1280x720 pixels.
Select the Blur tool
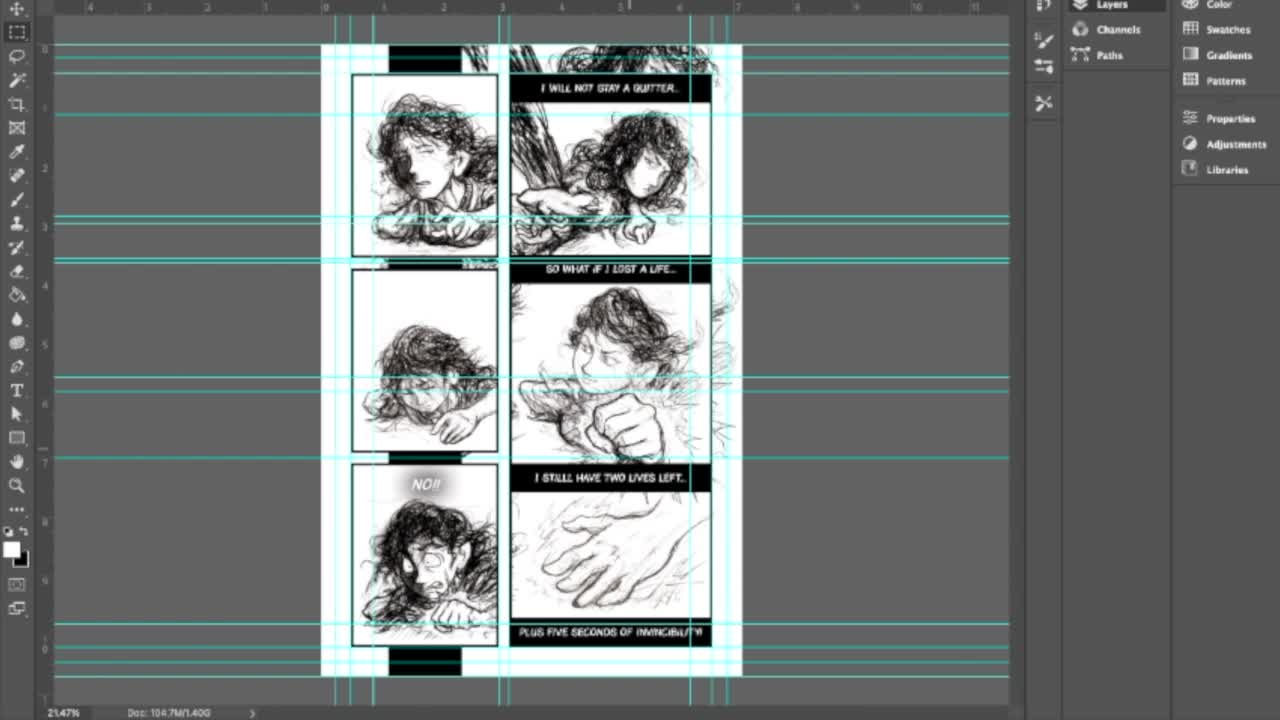(17, 319)
